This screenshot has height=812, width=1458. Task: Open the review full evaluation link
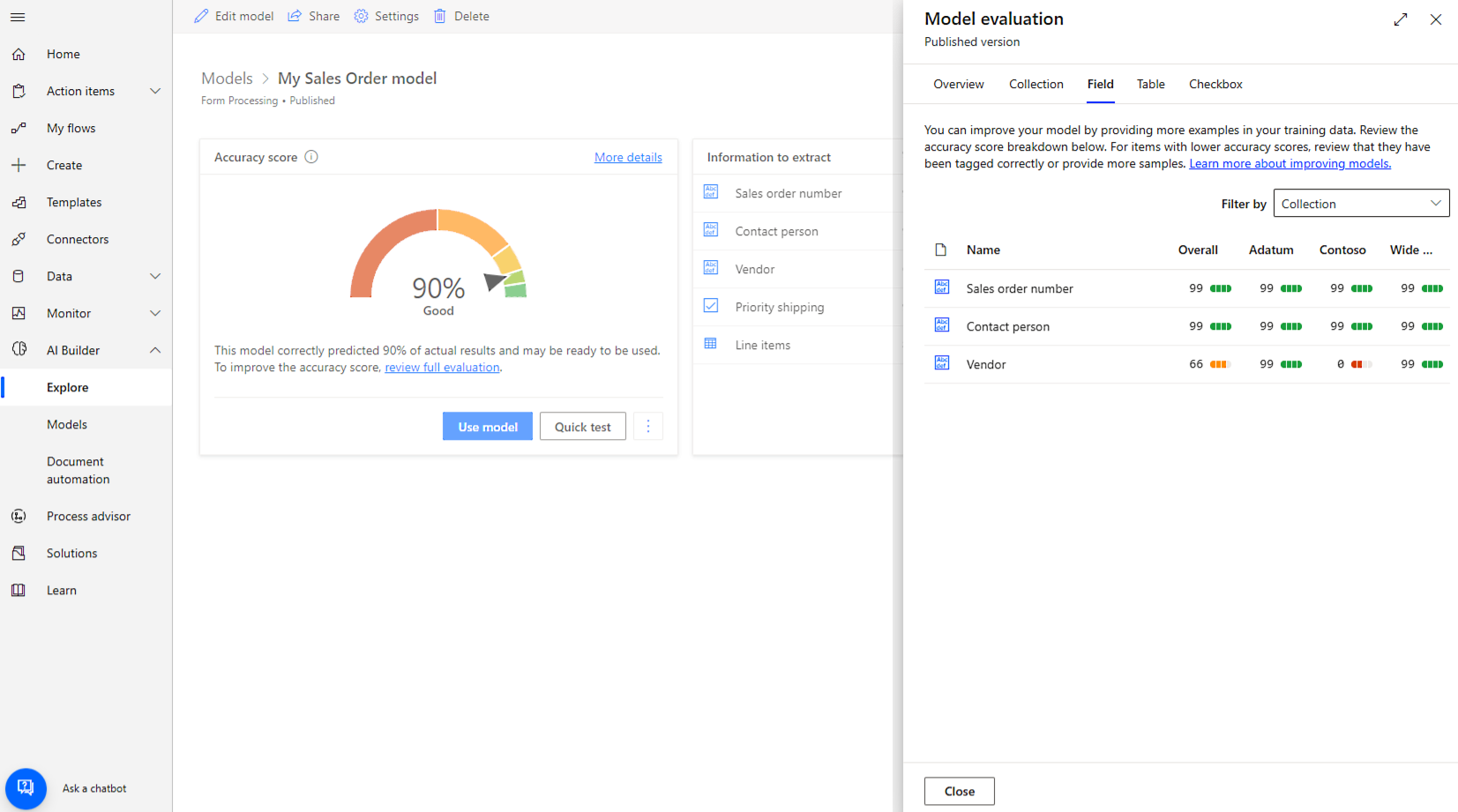[442, 367]
